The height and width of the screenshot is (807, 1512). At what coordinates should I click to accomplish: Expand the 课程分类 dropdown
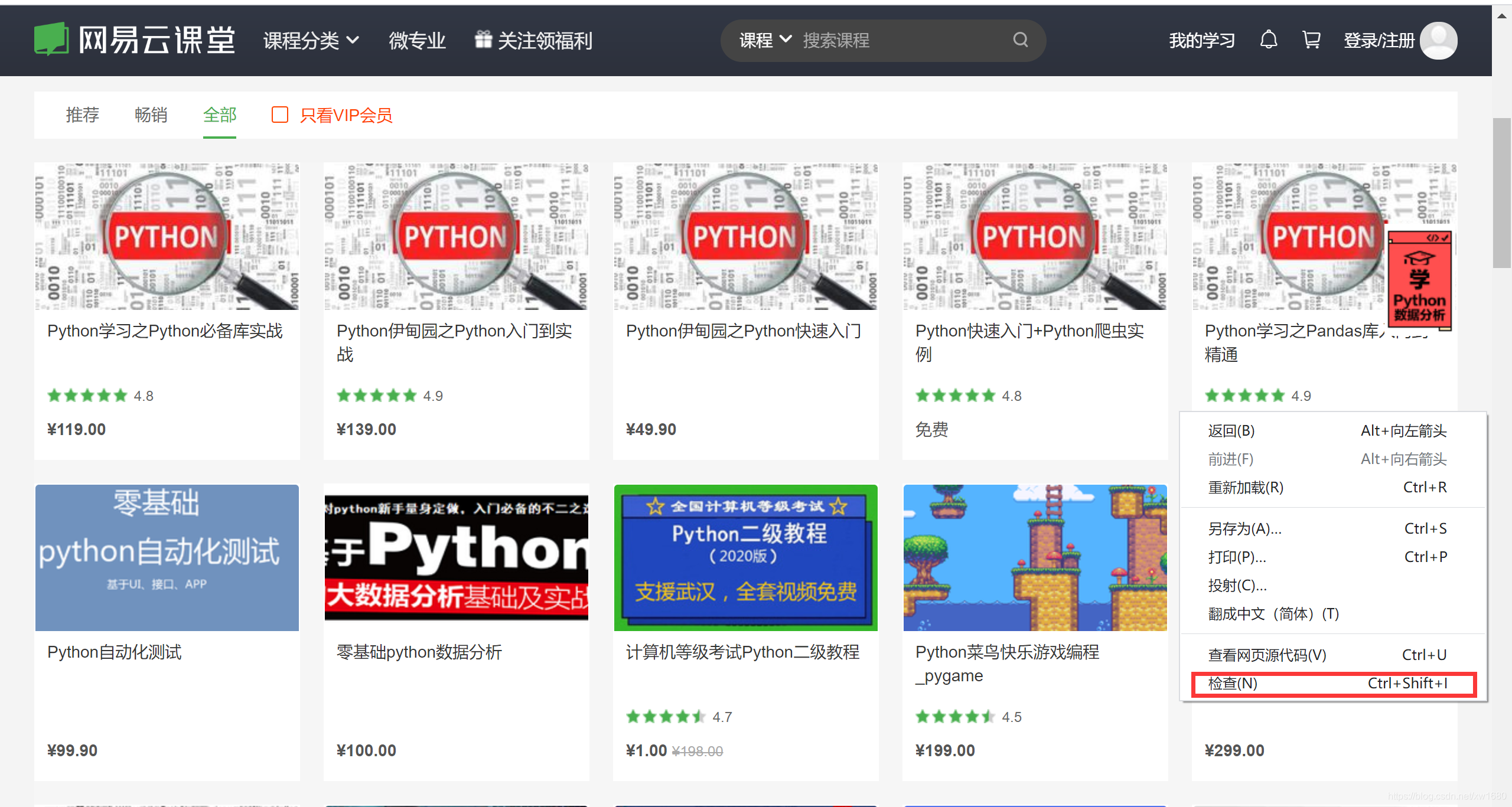tap(311, 40)
